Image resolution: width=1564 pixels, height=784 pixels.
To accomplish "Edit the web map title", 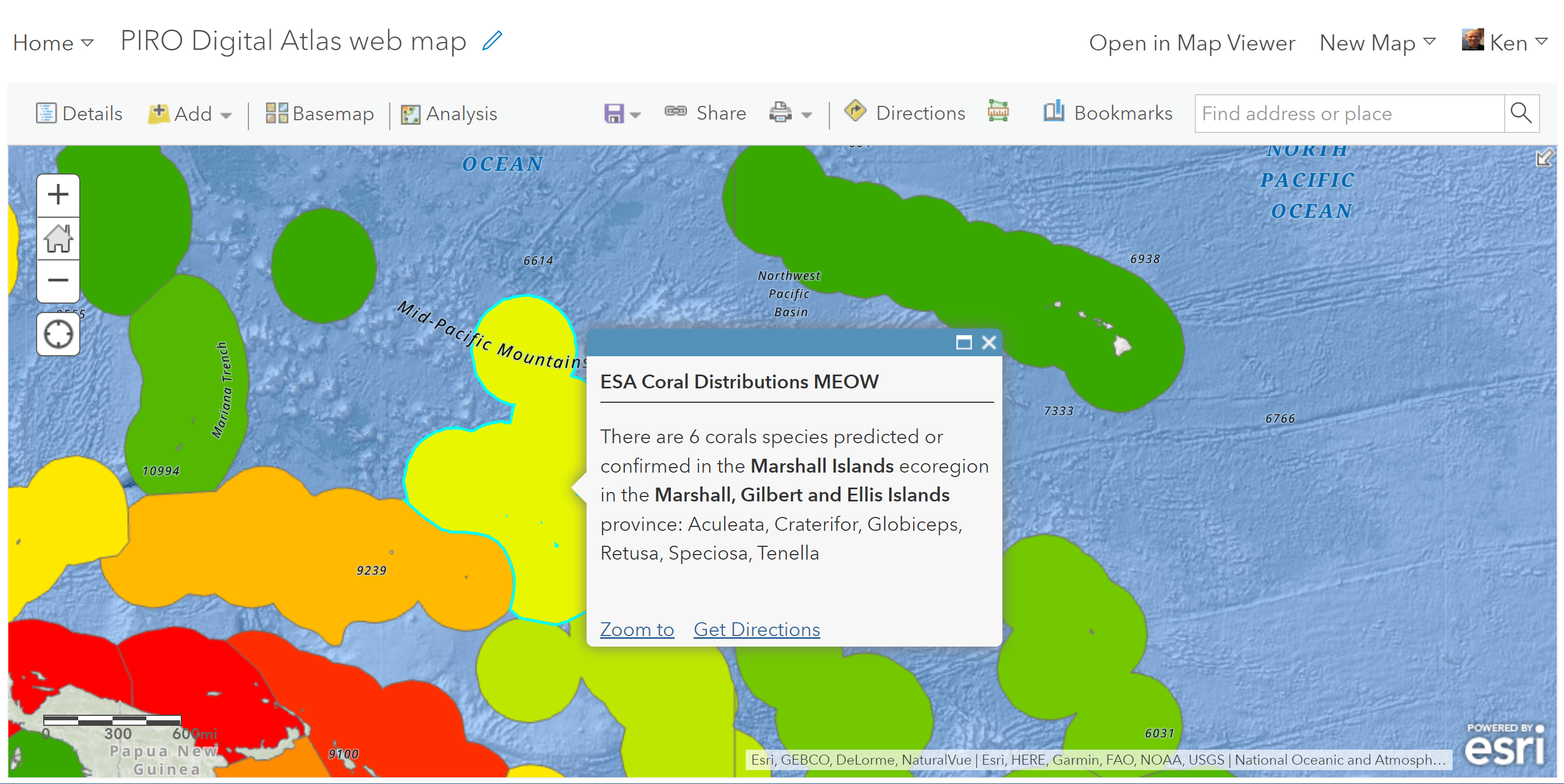I will (x=492, y=40).
